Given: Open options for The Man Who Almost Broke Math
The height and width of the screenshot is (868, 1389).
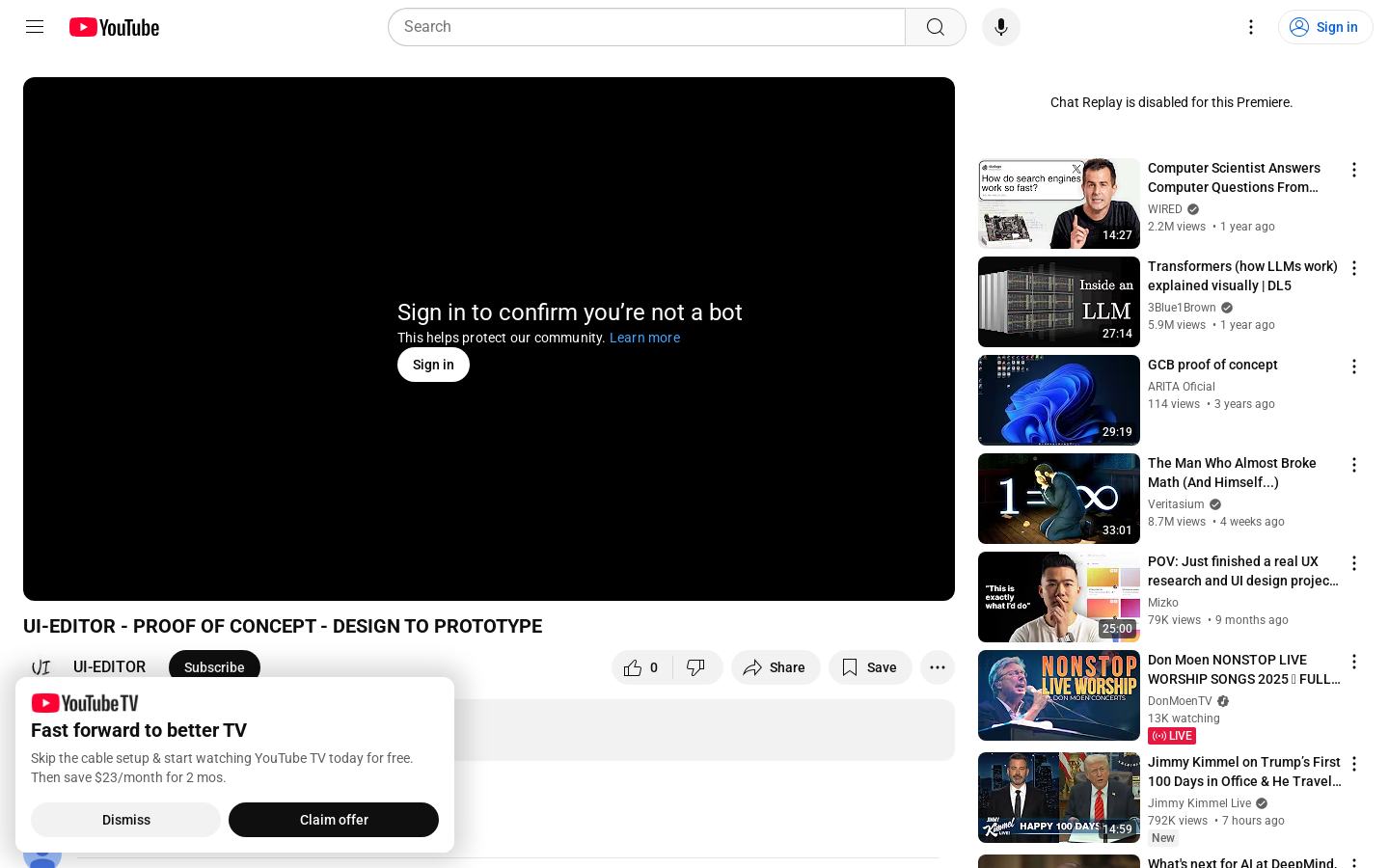Looking at the screenshot, I should tap(1354, 465).
